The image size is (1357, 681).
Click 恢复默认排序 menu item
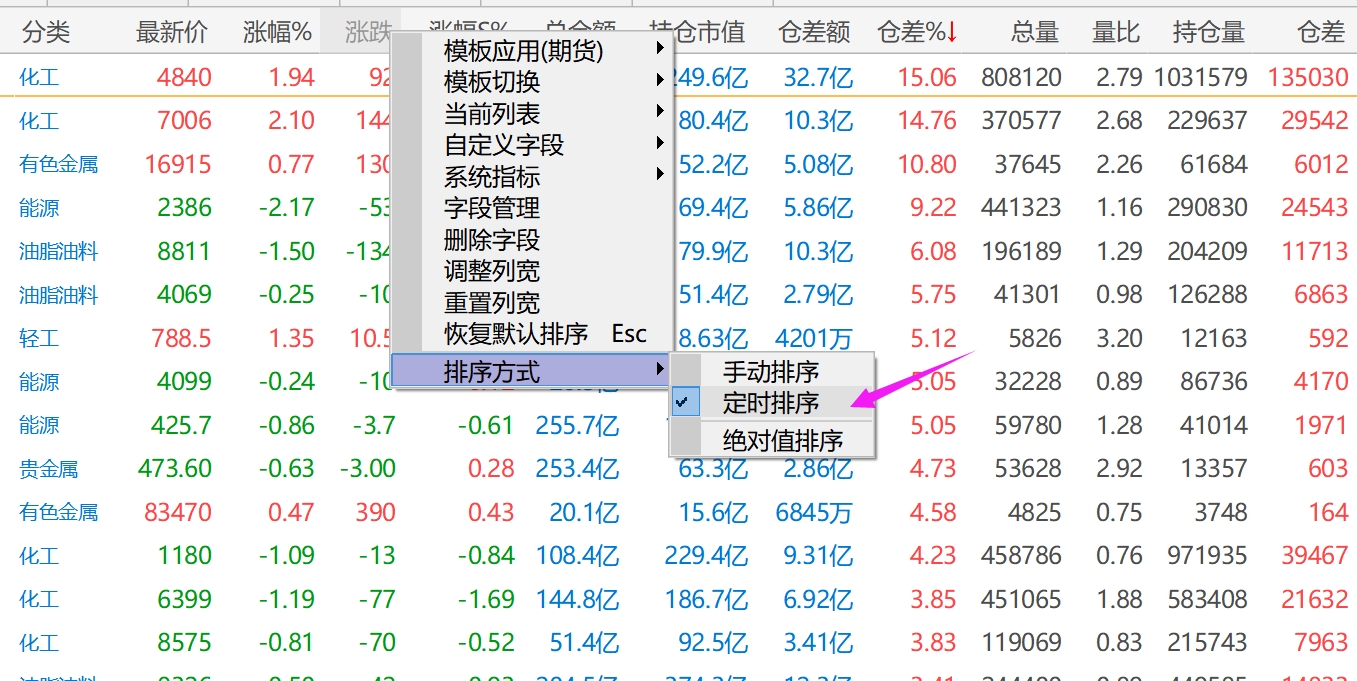point(515,335)
